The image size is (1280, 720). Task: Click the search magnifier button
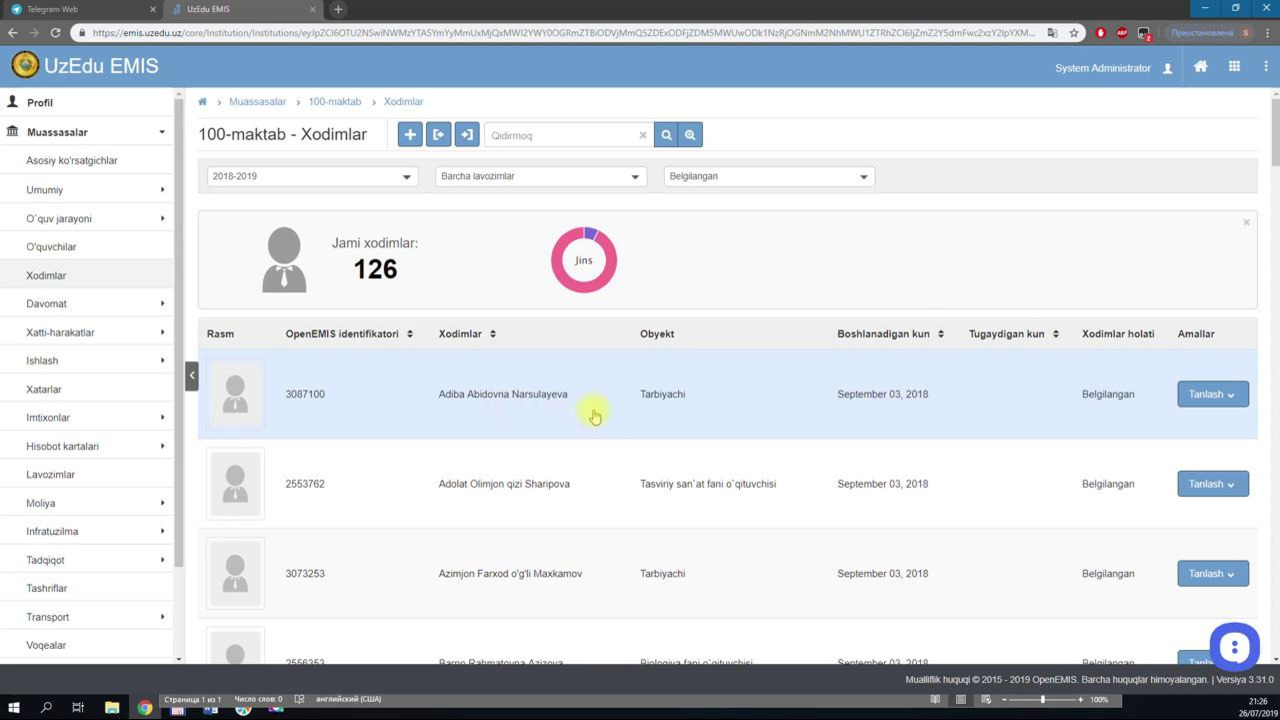[666, 135]
